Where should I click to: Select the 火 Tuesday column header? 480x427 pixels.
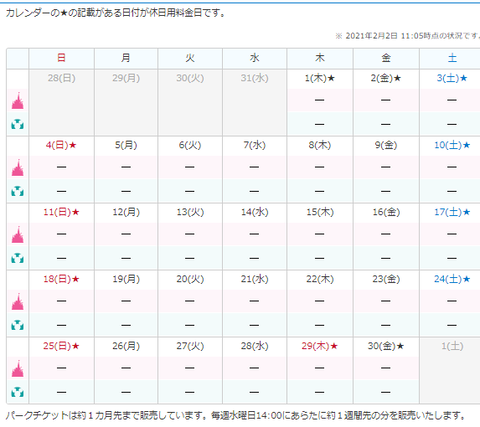click(190, 58)
